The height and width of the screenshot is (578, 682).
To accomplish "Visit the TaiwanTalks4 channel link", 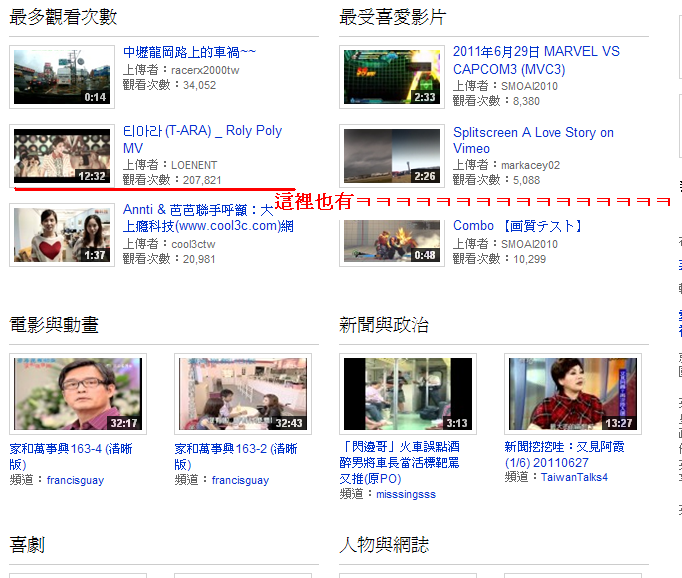I will [574, 477].
